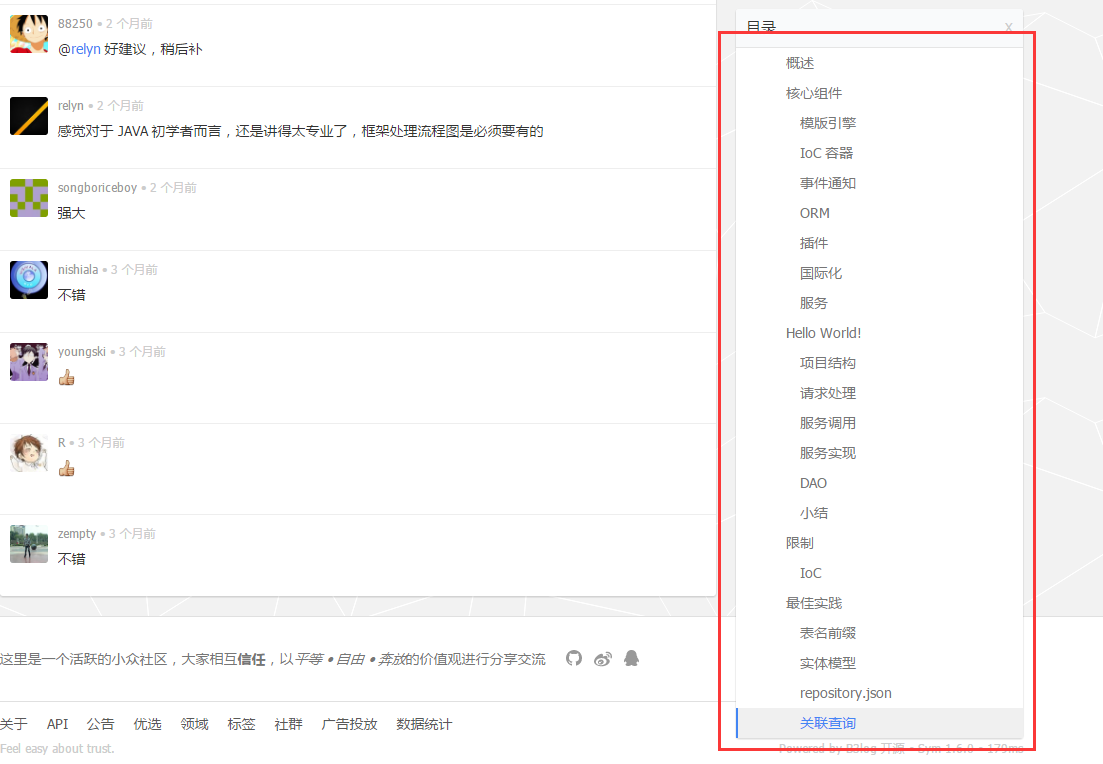
Task: Open the nishiala username link
Action: 78,269
